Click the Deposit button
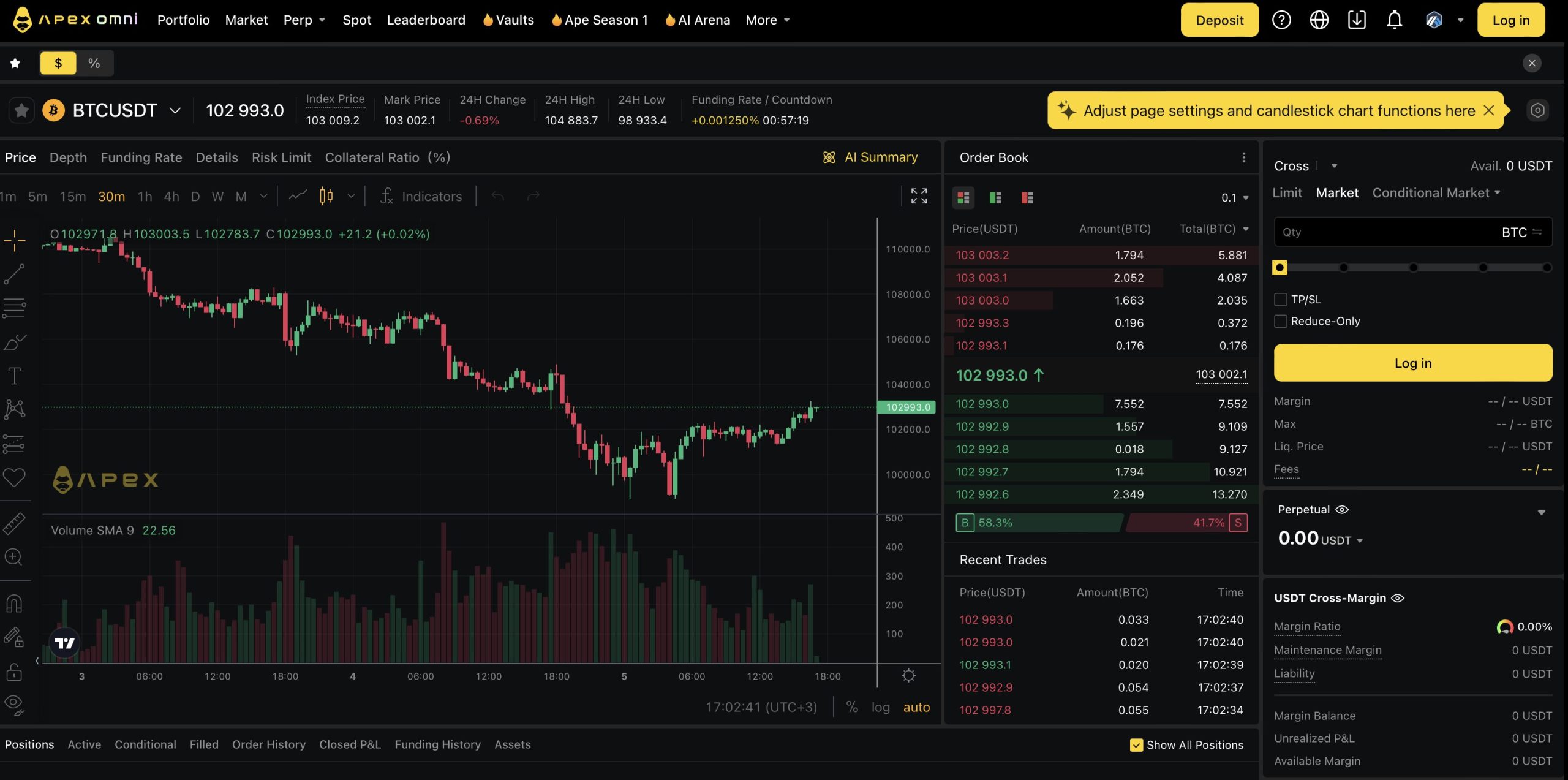 point(1219,20)
